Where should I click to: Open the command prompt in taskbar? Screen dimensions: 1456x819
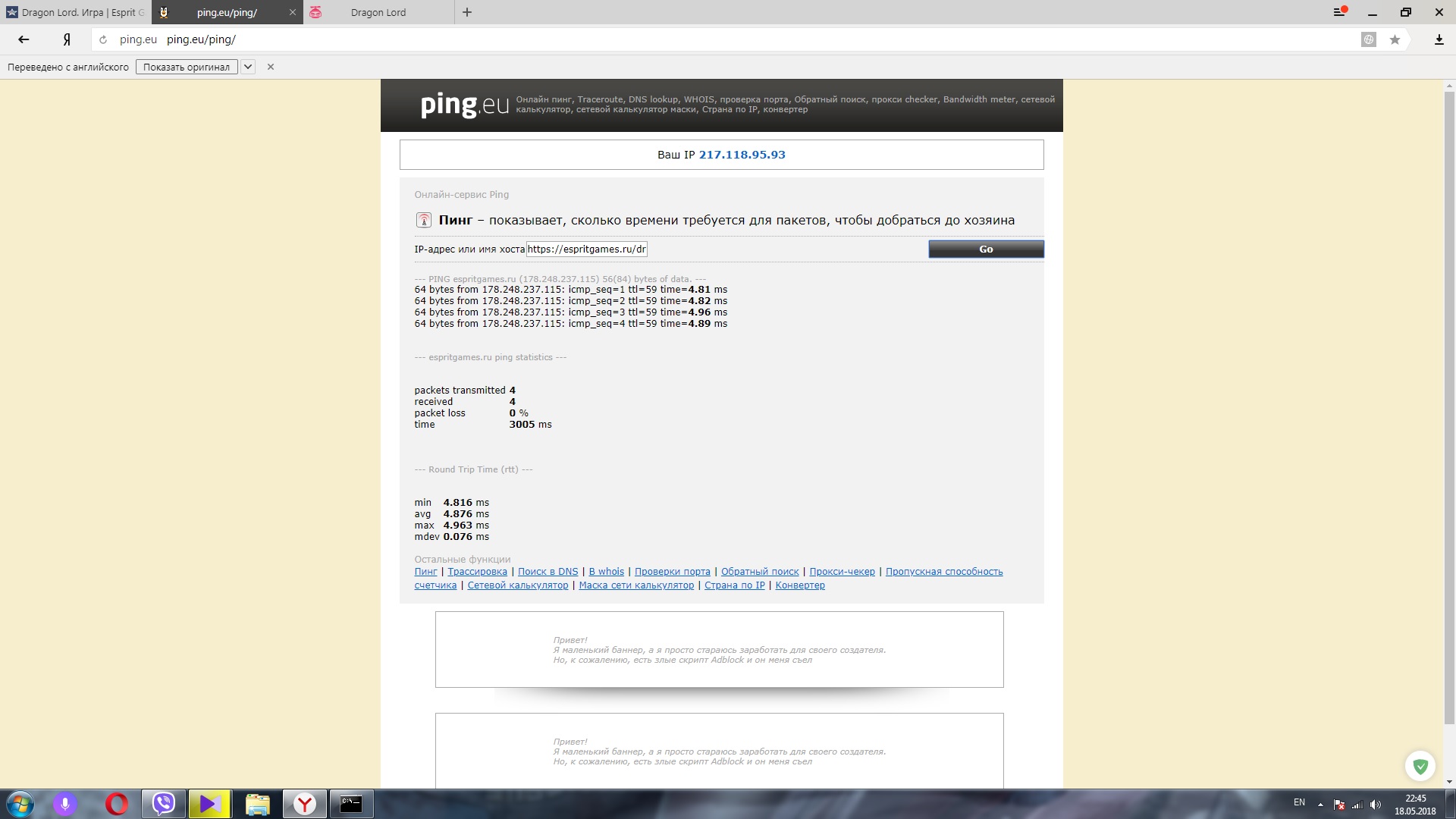point(351,804)
